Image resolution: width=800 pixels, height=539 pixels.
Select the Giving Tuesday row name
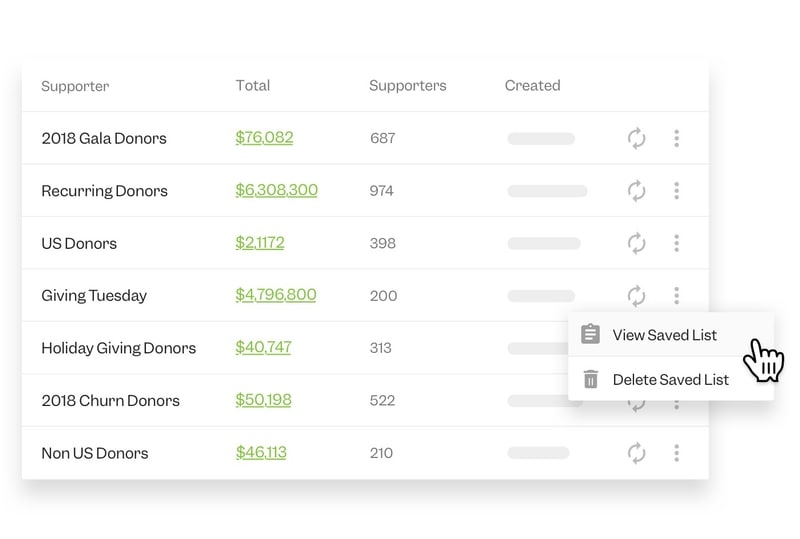(94, 296)
